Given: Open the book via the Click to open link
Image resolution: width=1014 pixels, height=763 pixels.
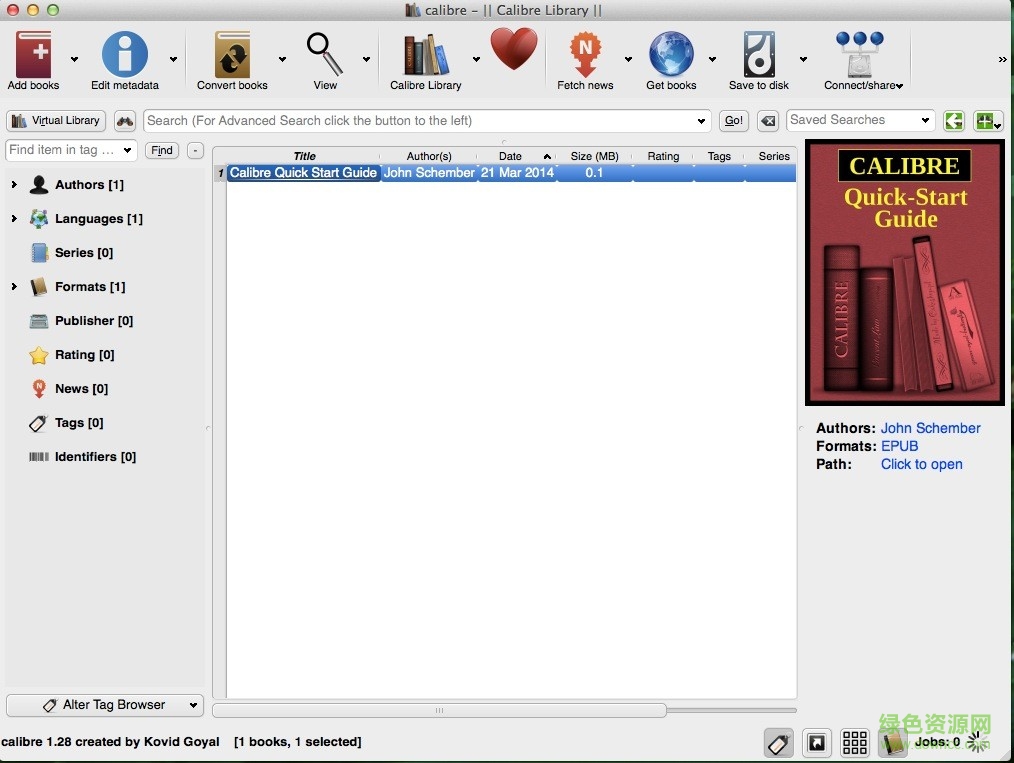Looking at the screenshot, I should tap(921, 464).
